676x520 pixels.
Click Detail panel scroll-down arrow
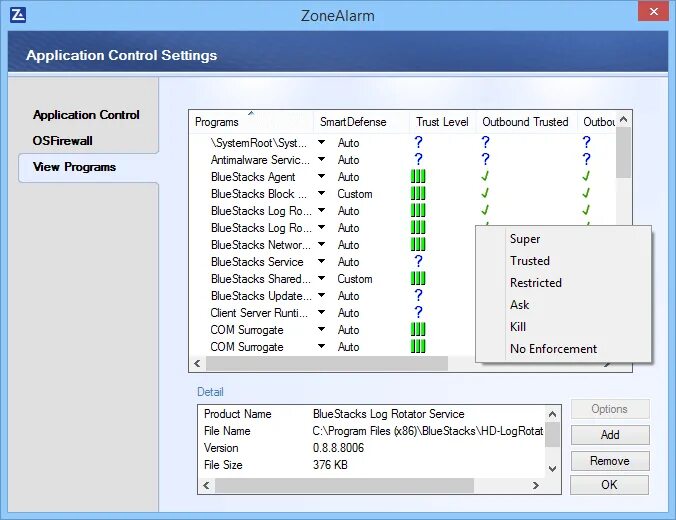[553, 469]
